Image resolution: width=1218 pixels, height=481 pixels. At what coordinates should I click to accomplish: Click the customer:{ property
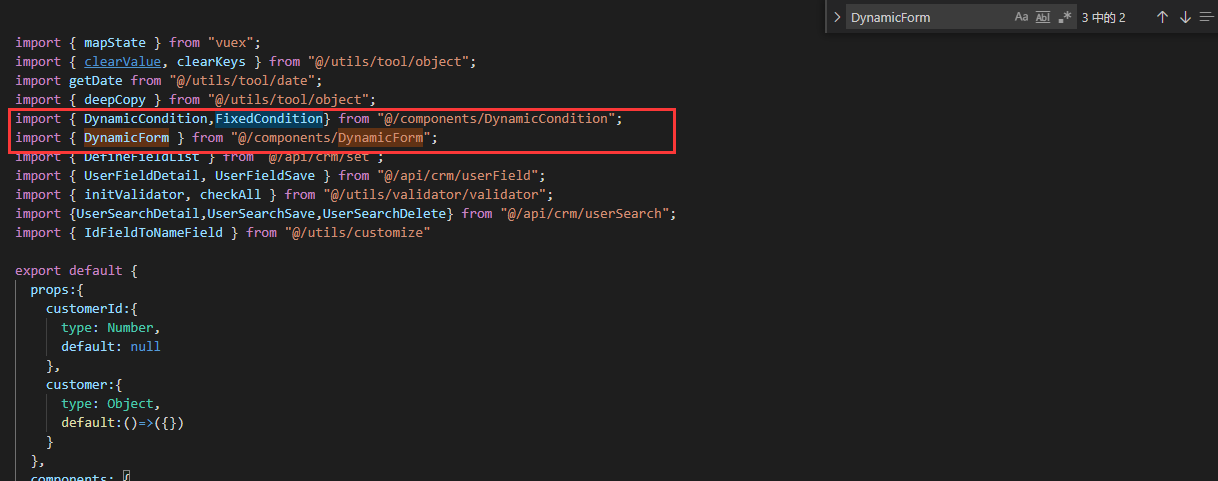(x=84, y=384)
